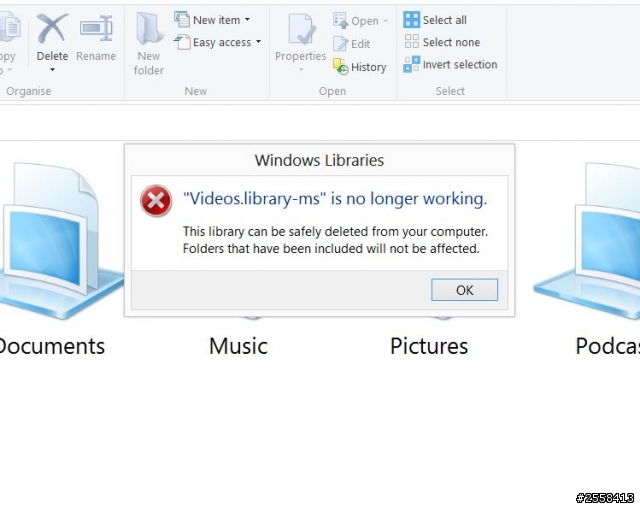Click the Delete X icon in ribbon
Screen dimensions: 640x506
(x=52, y=28)
